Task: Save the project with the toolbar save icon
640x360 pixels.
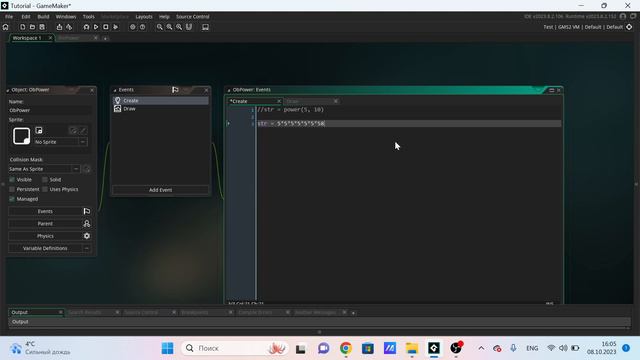Action: click(42, 27)
